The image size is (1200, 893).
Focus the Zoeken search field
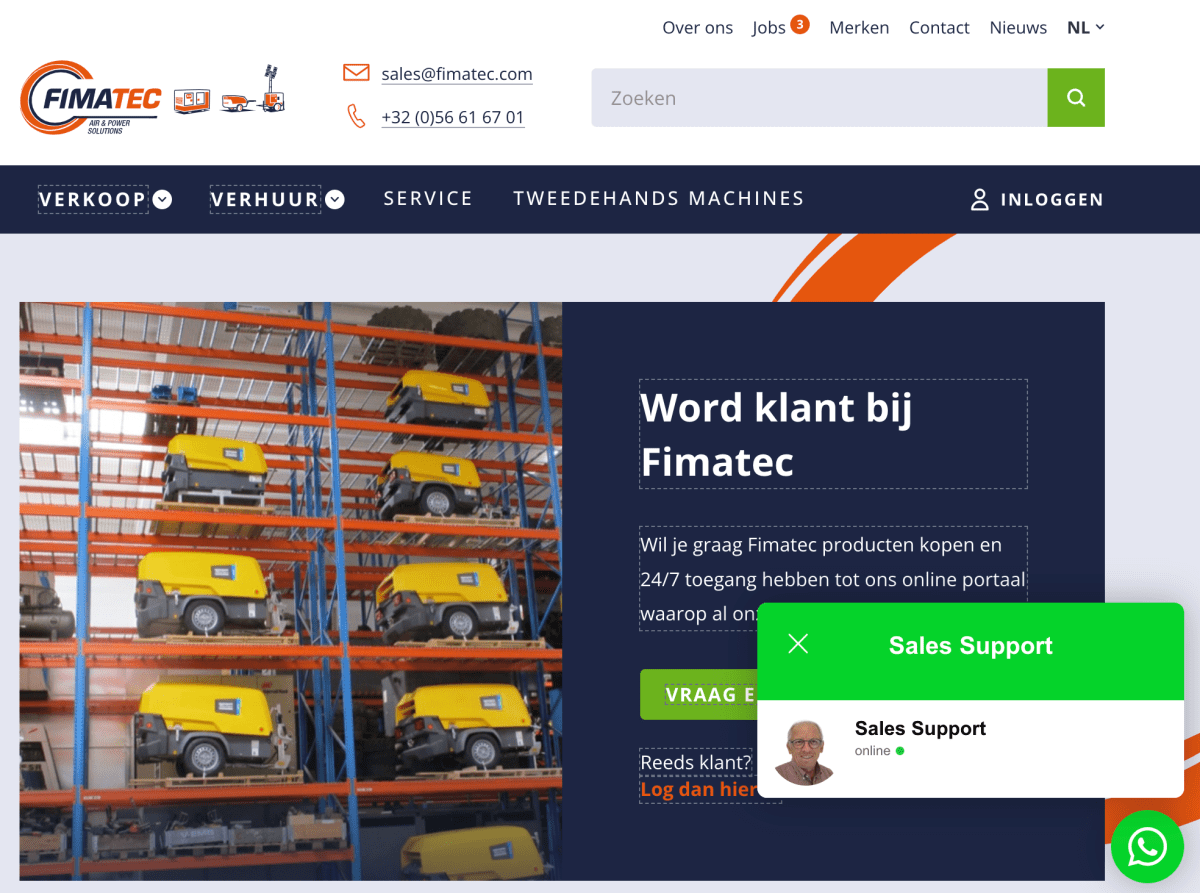click(x=819, y=97)
